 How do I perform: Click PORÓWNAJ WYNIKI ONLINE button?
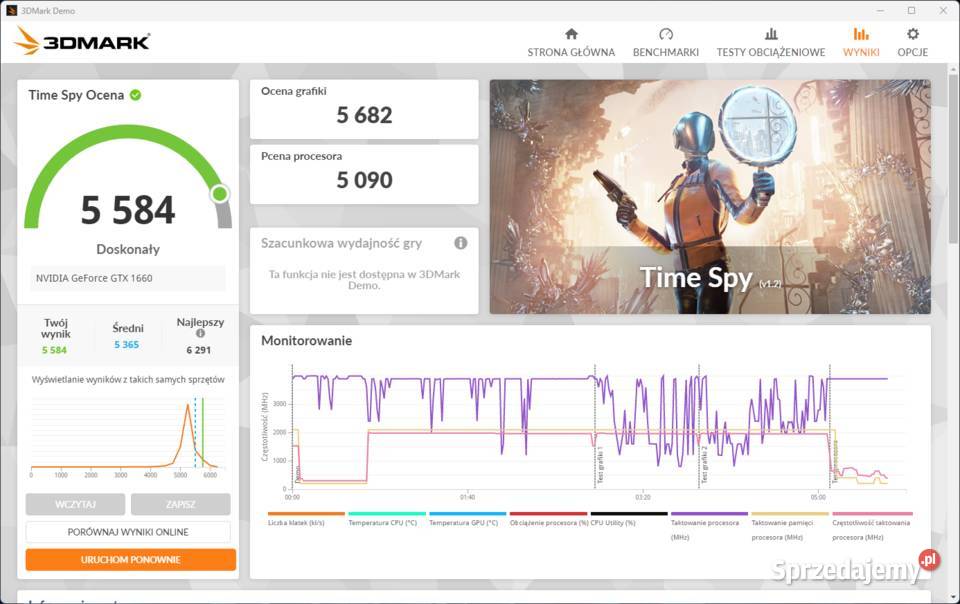coord(128,532)
